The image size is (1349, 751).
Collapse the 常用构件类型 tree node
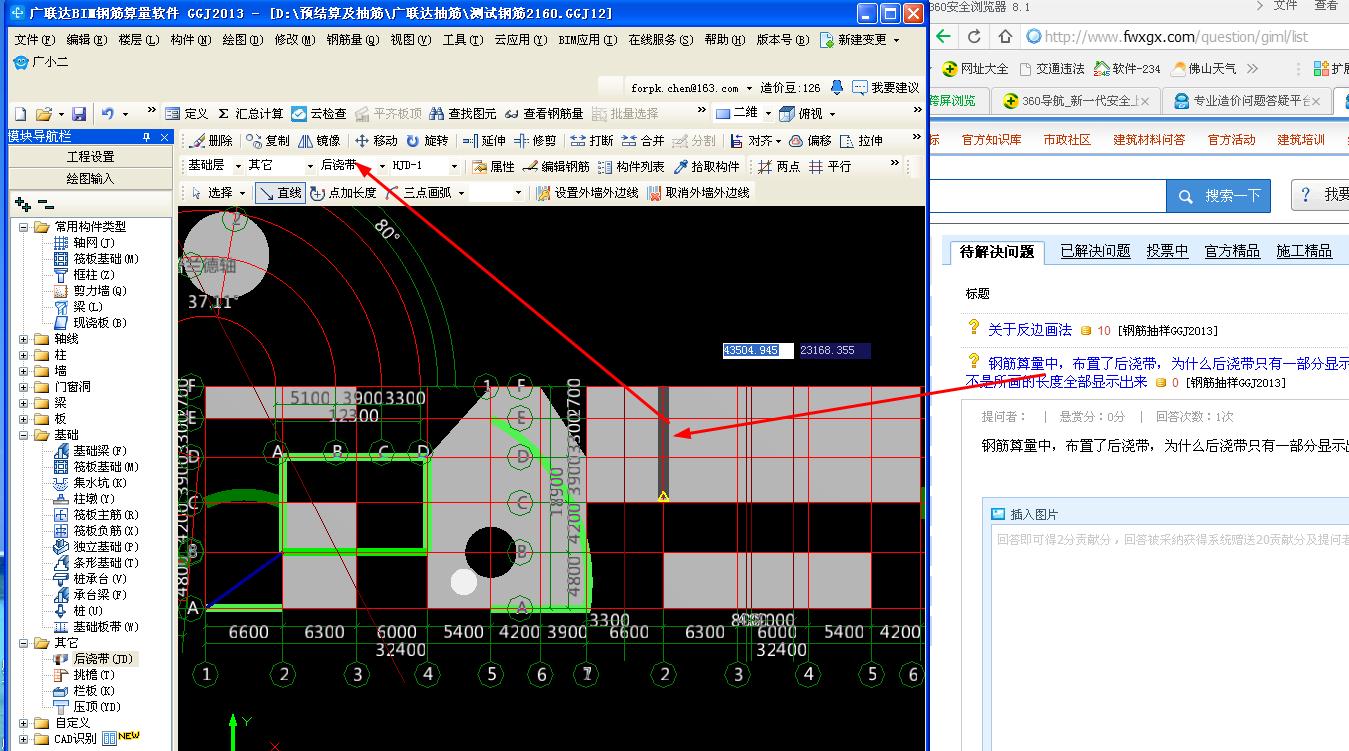click(23, 227)
